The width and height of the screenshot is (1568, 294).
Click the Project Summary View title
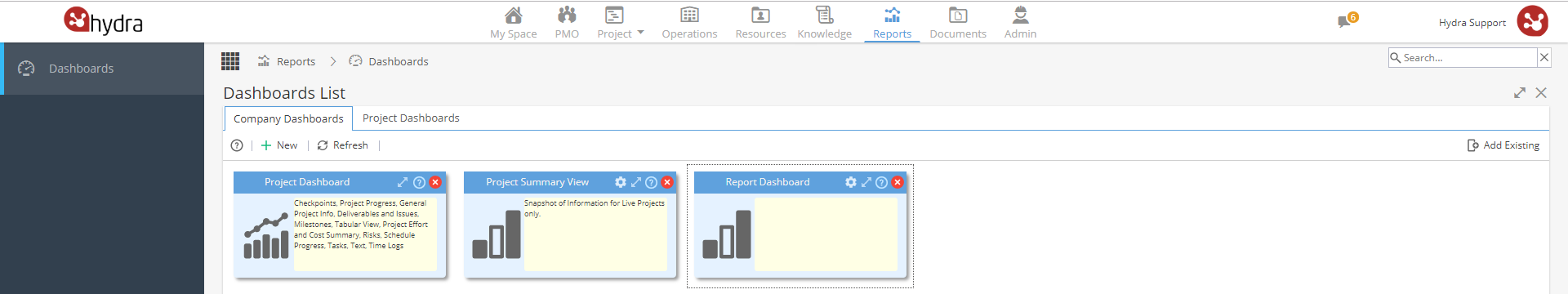[537, 182]
